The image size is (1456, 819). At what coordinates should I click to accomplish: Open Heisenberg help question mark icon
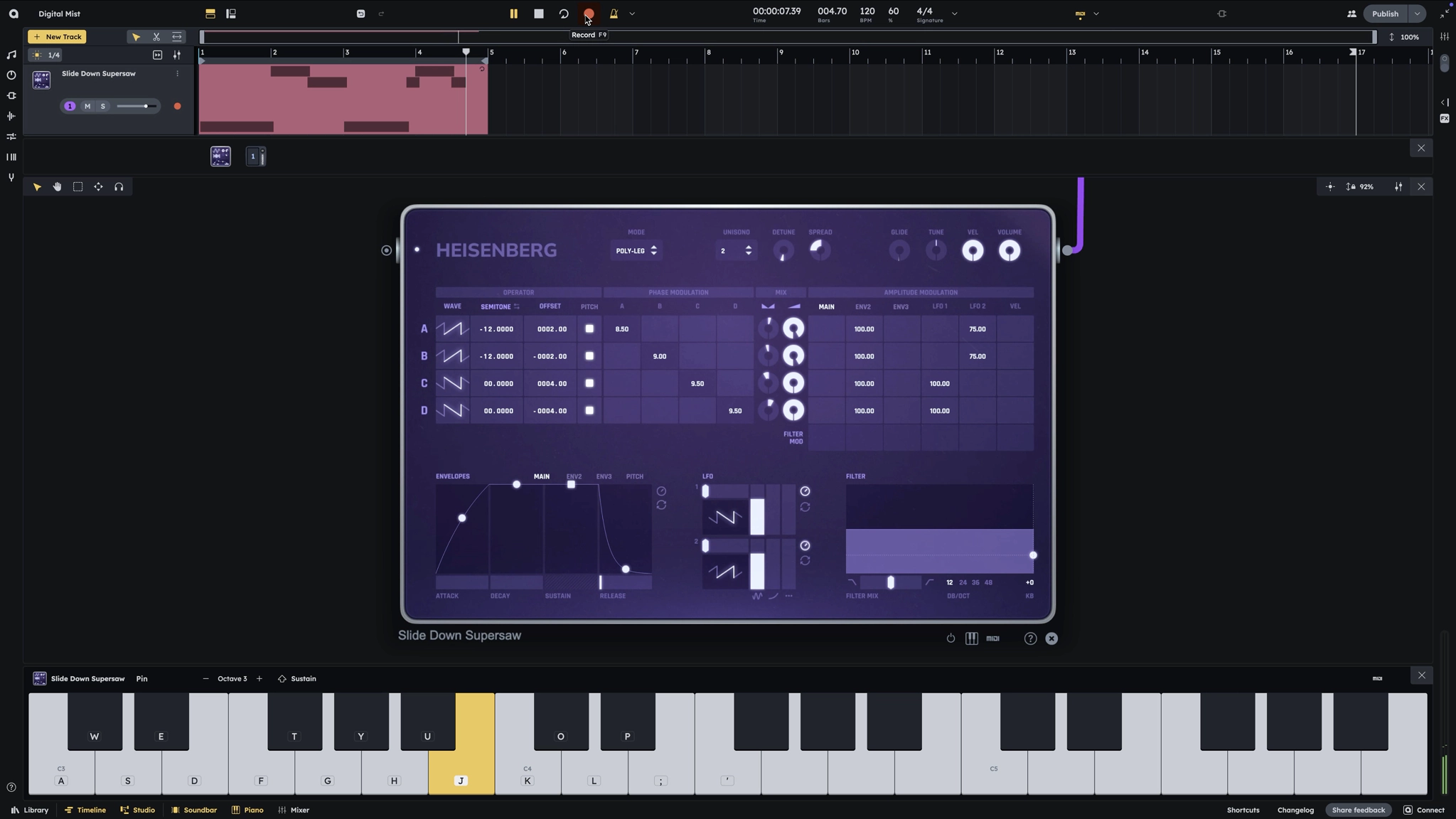coord(1030,638)
